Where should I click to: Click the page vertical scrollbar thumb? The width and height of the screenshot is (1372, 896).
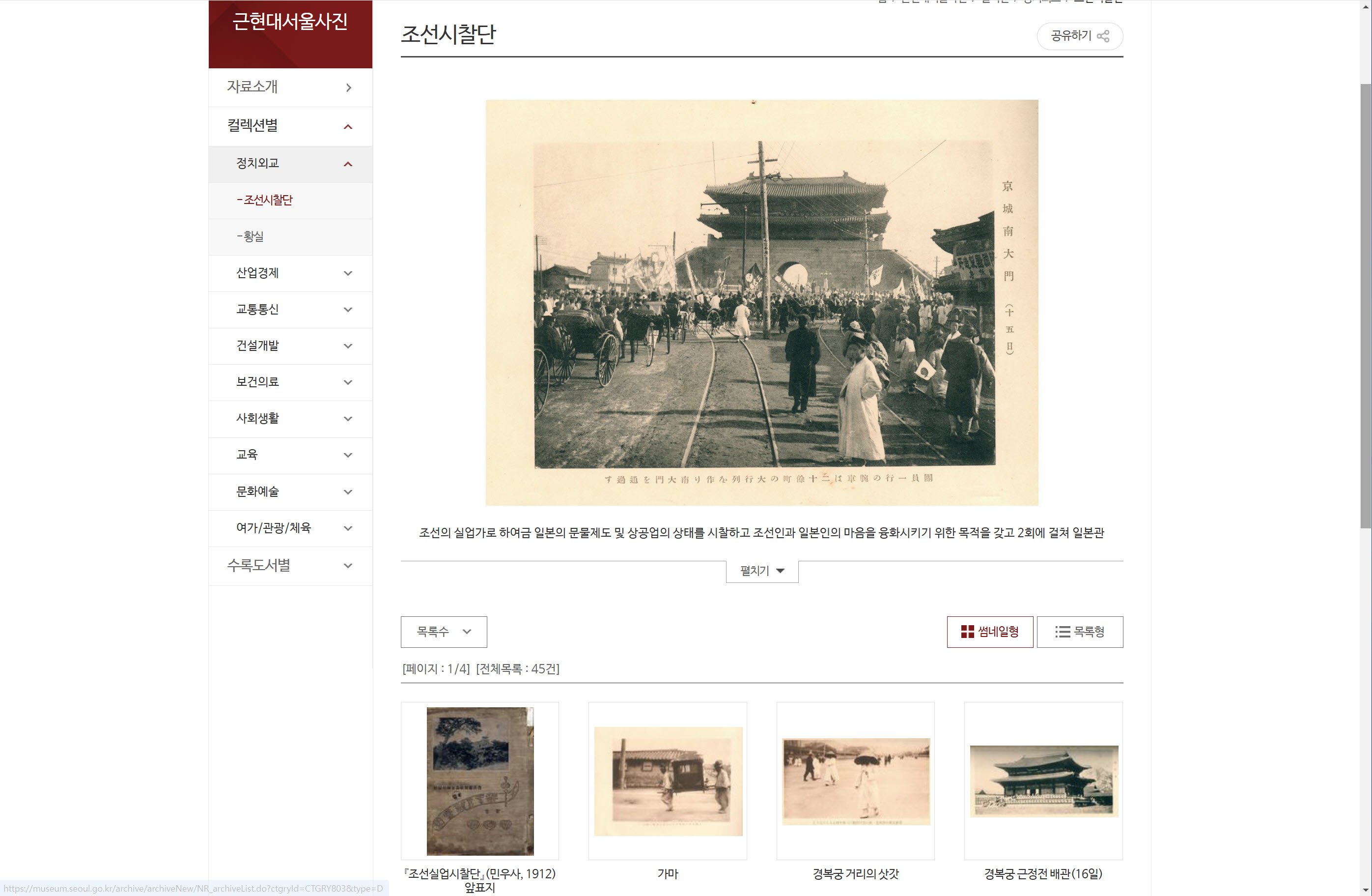[1365, 306]
